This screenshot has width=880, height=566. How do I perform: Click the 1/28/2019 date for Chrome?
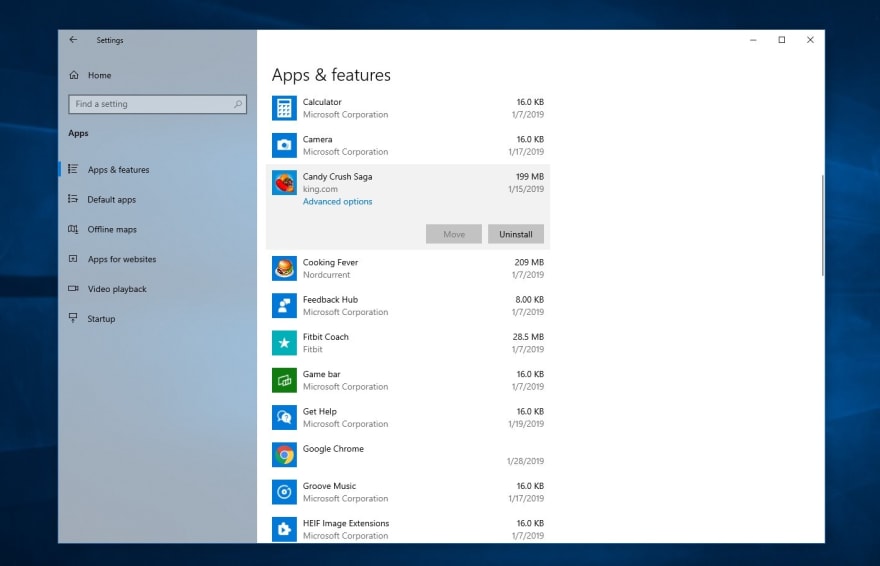(525, 461)
